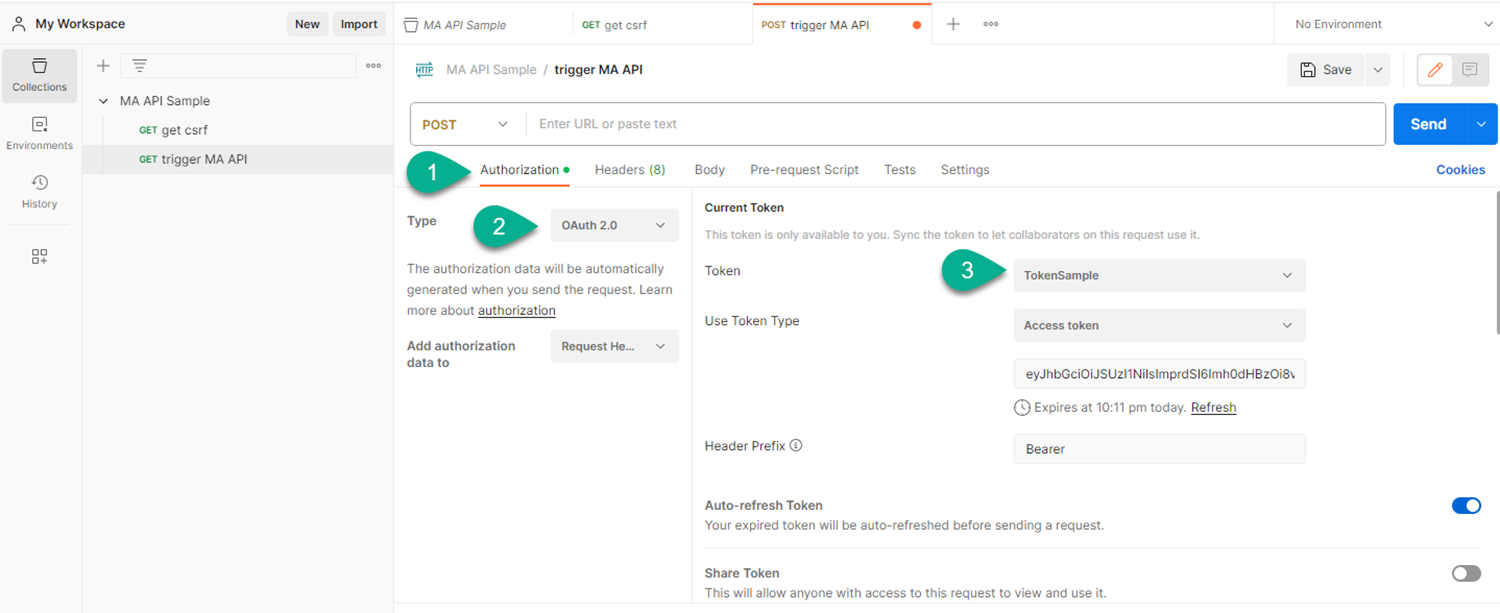The height and width of the screenshot is (613, 1500).
Task: Click the access token value field
Action: (x=1159, y=374)
